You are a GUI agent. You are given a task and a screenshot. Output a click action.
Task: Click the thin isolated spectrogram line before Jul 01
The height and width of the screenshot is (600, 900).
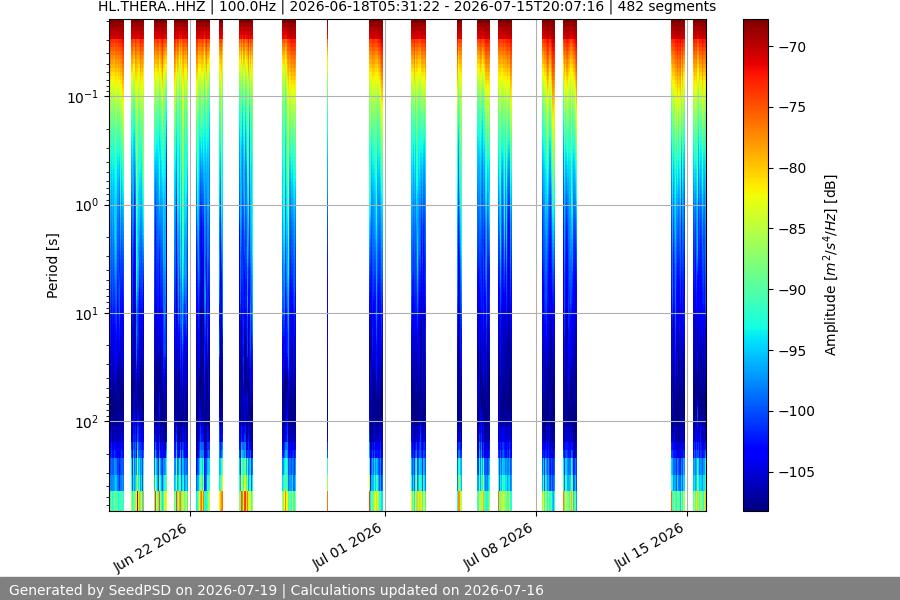point(327,265)
